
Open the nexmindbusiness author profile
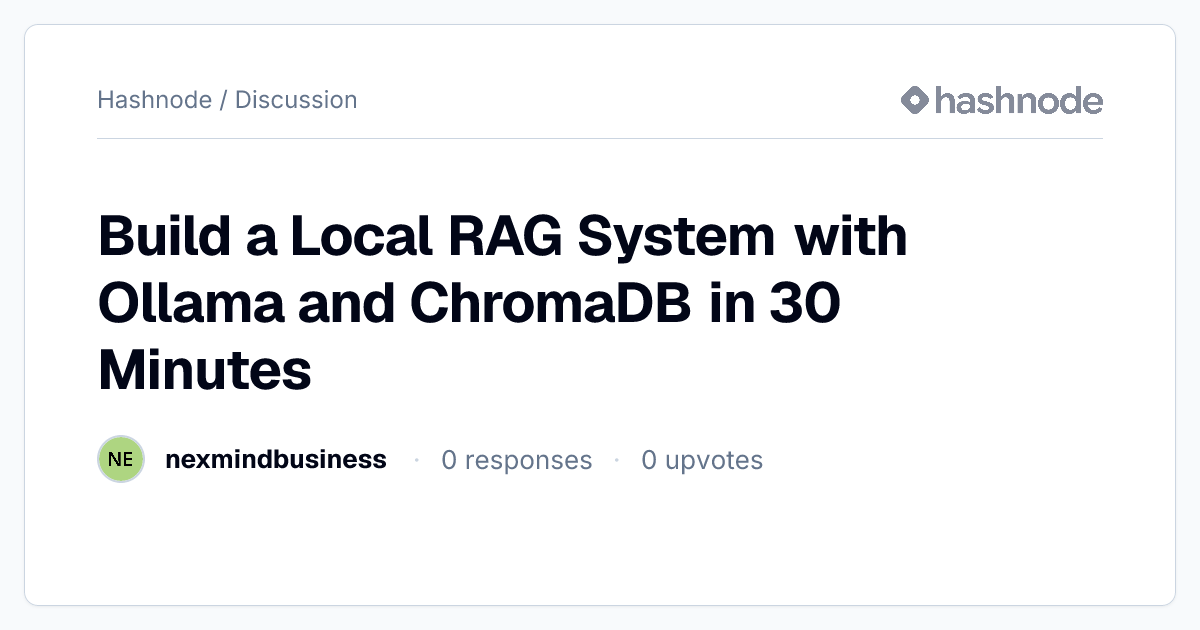(276, 460)
